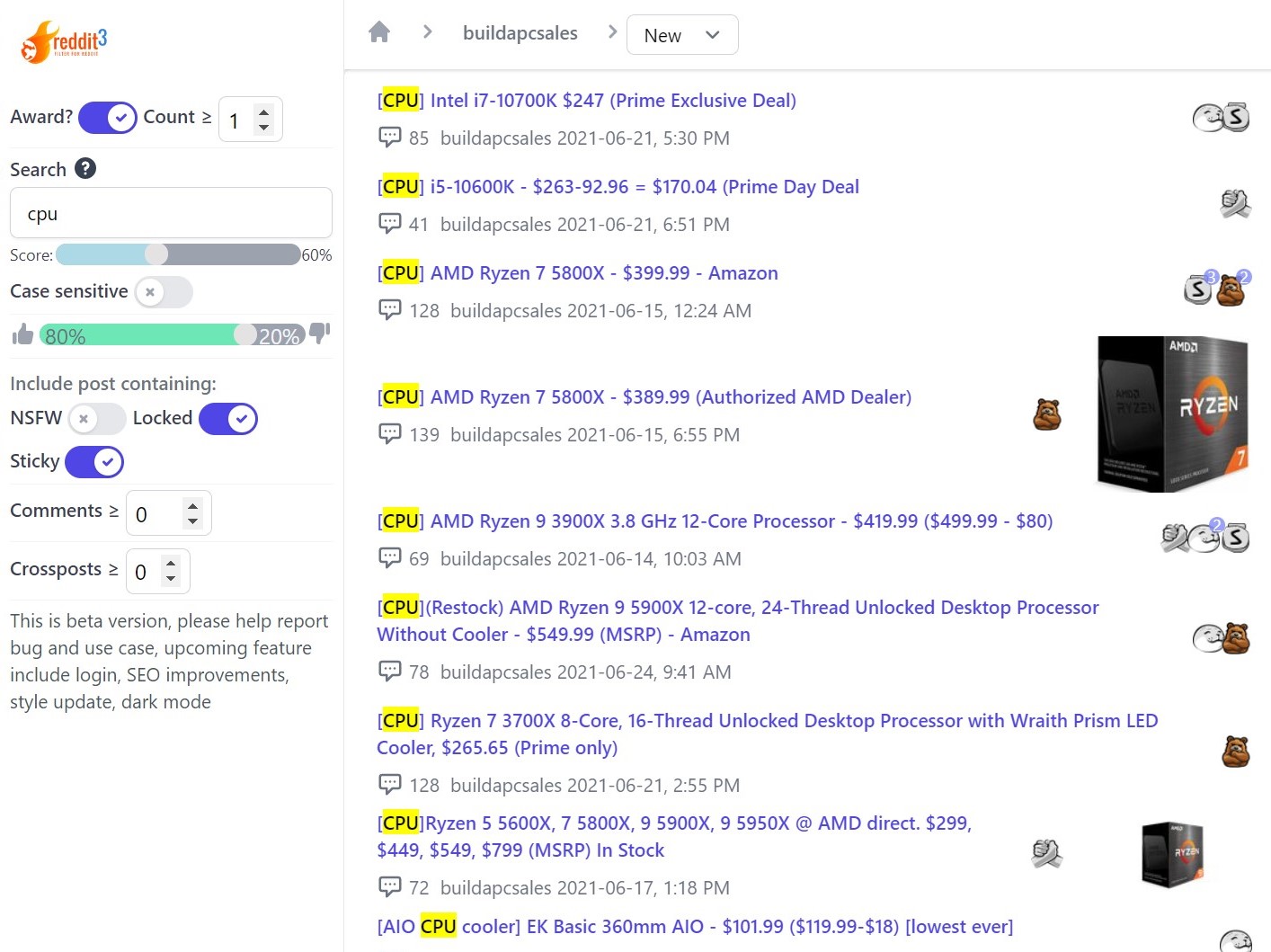1271x952 pixels.
Task: Decrease the Crossposts minimum stepper
Action: [171, 580]
